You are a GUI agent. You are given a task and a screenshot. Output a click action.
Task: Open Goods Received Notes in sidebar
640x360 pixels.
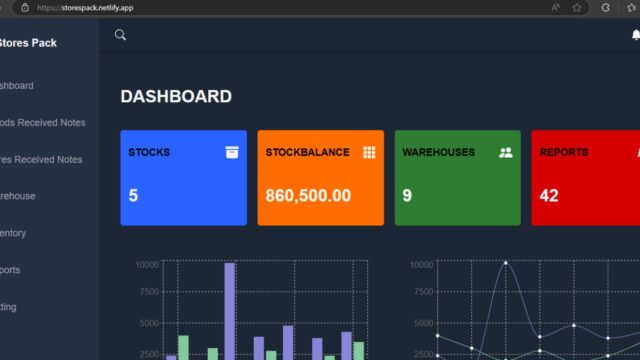[42, 122]
